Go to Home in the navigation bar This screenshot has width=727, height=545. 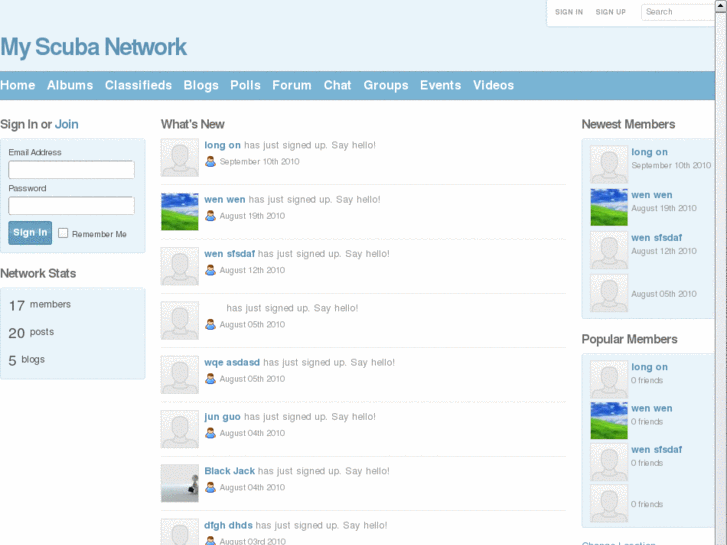click(18, 85)
